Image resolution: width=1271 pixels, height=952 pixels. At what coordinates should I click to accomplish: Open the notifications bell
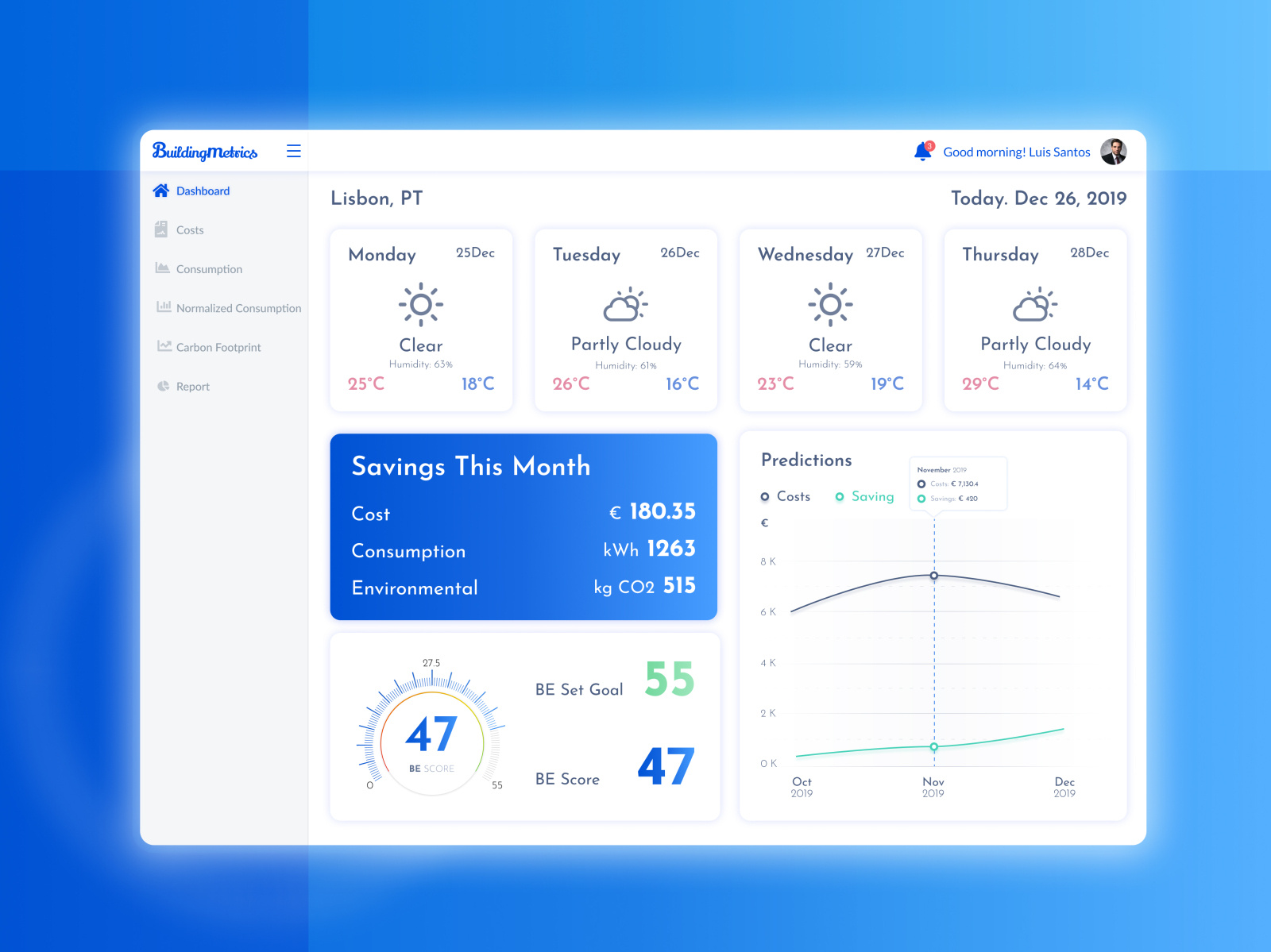(x=922, y=151)
